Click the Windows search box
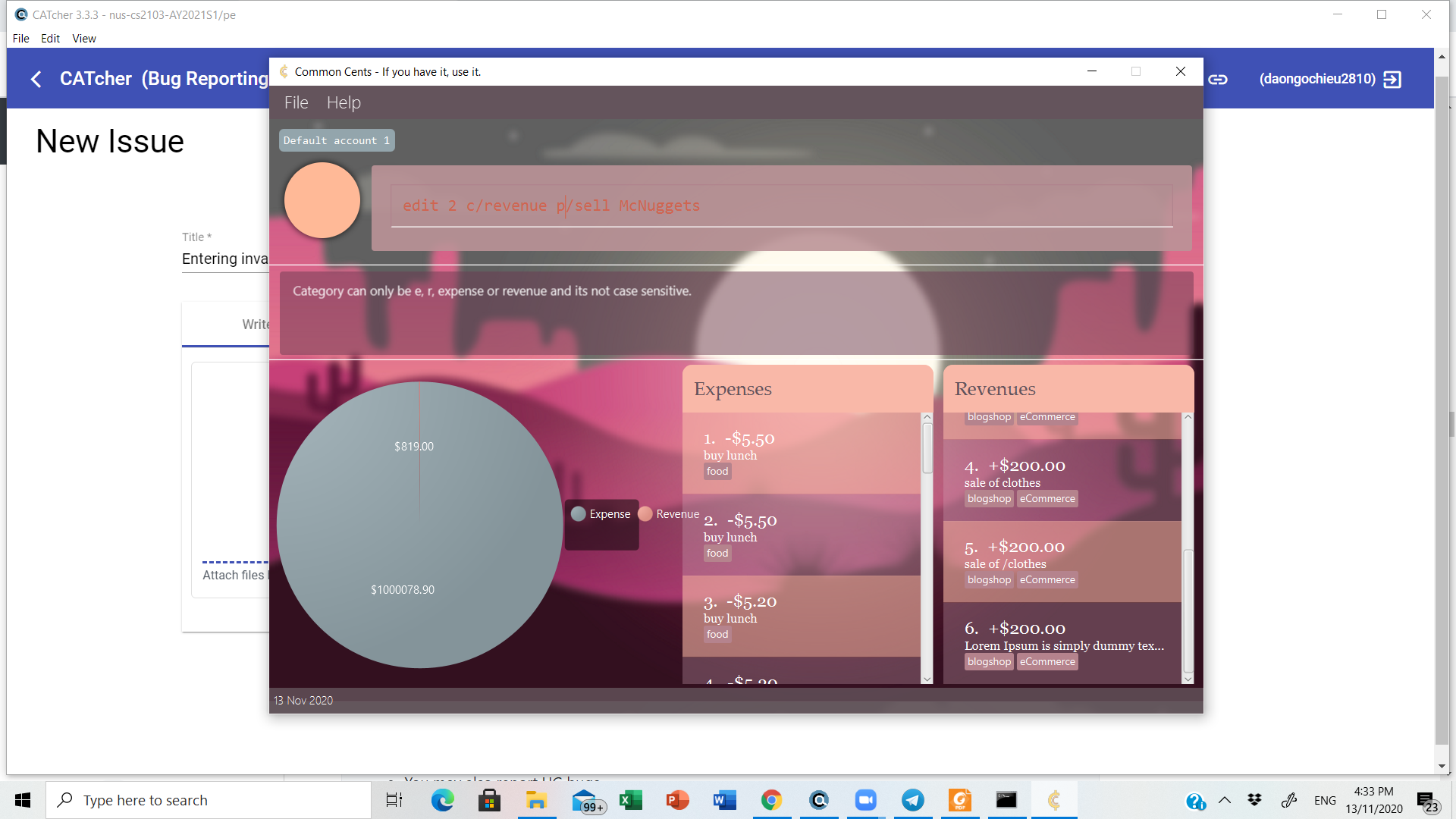Image resolution: width=1456 pixels, height=819 pixels. click(x=209, y=800)
